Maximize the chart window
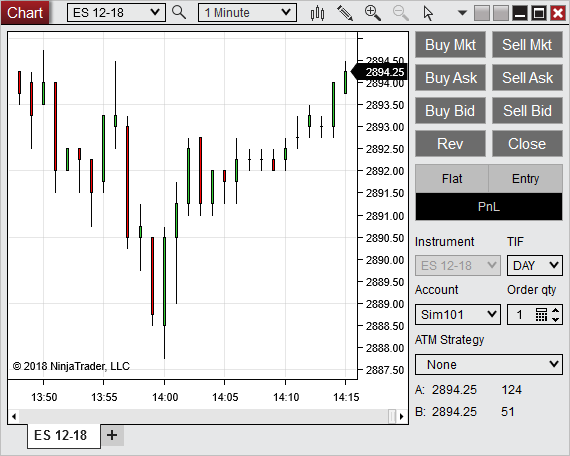570x456 pixels. click(539, 13)
